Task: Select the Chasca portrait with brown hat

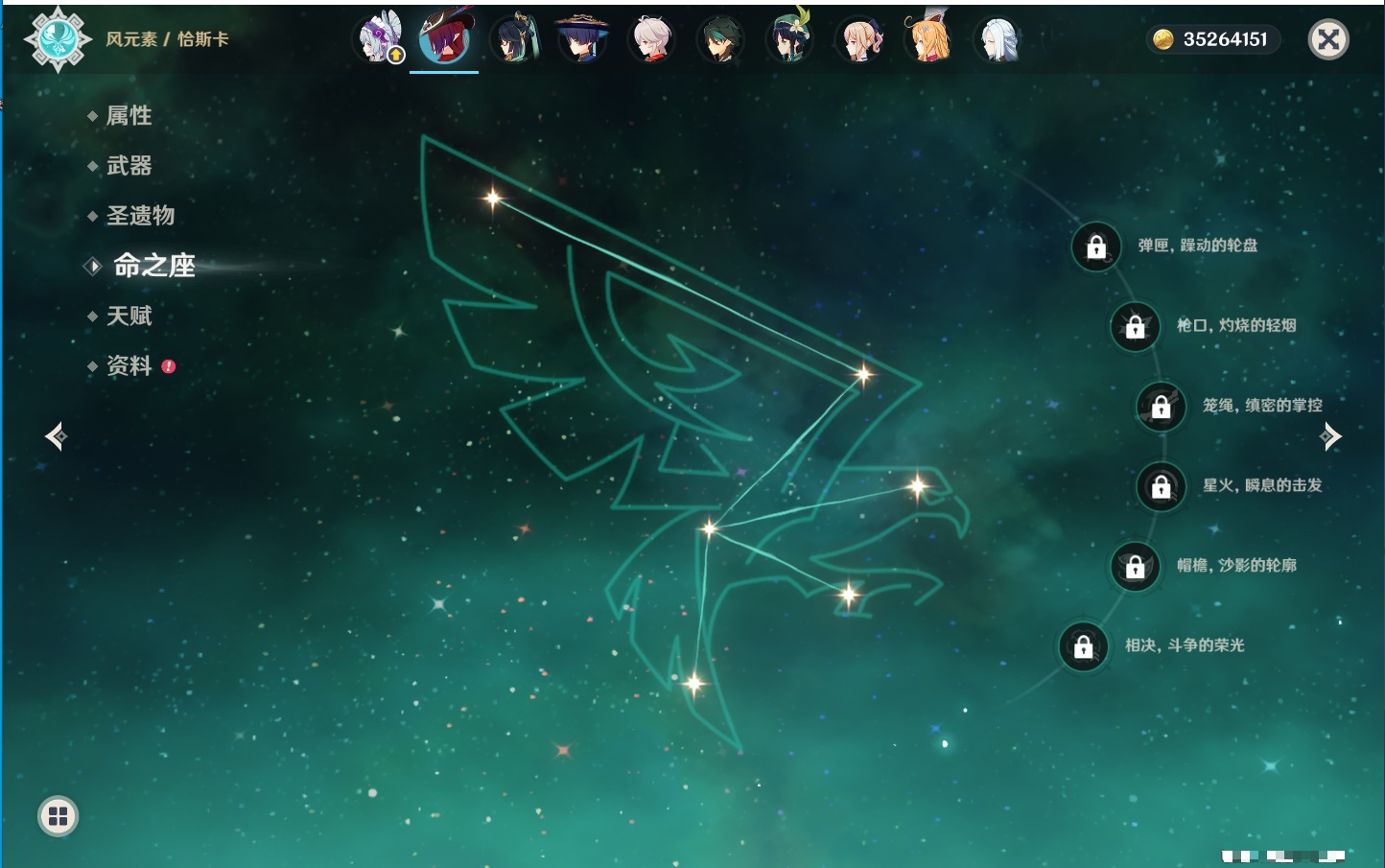Action: tap(444, 37)
